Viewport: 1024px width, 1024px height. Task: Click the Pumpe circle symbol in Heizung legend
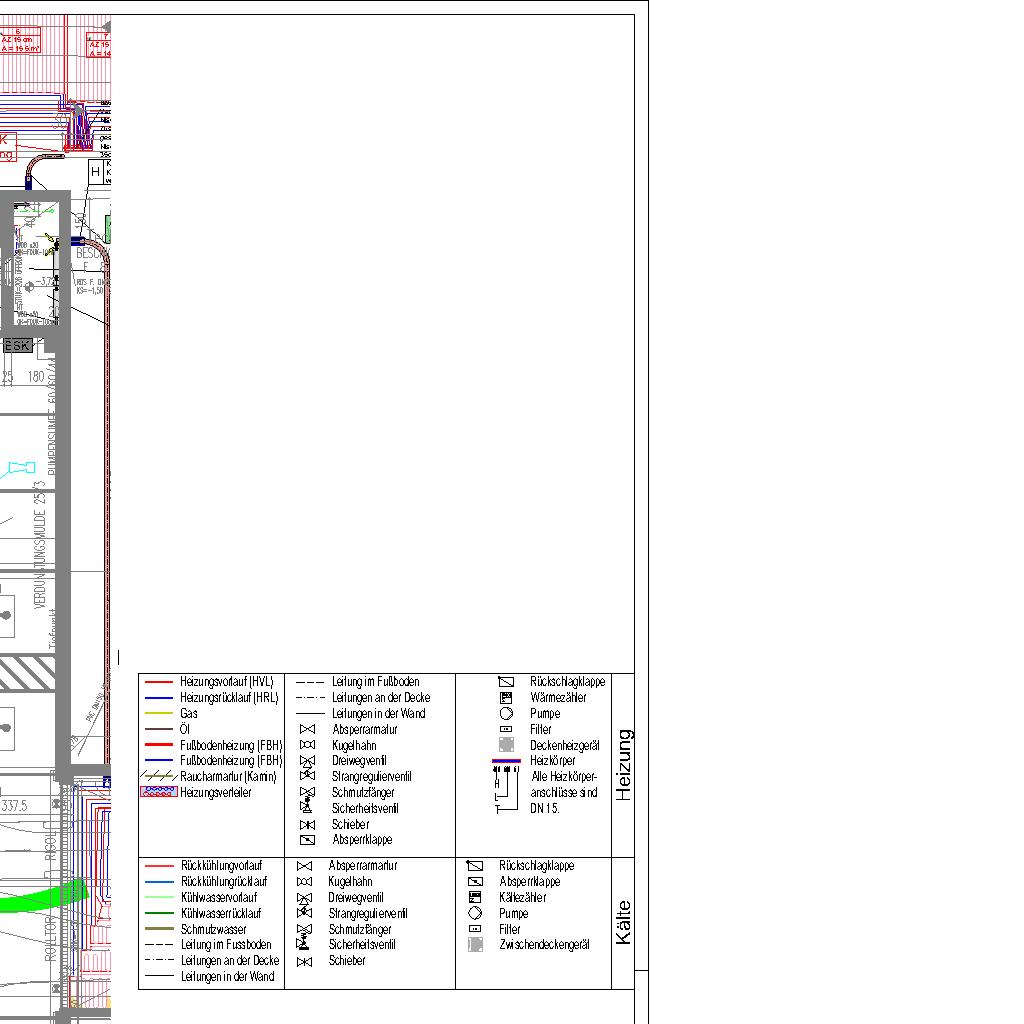(x=506, y=714)
